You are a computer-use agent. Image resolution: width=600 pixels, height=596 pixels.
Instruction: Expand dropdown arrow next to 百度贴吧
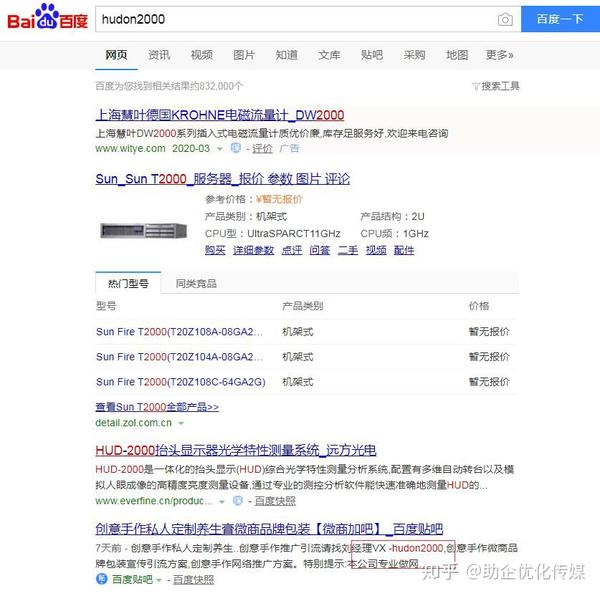pos(158,580)
